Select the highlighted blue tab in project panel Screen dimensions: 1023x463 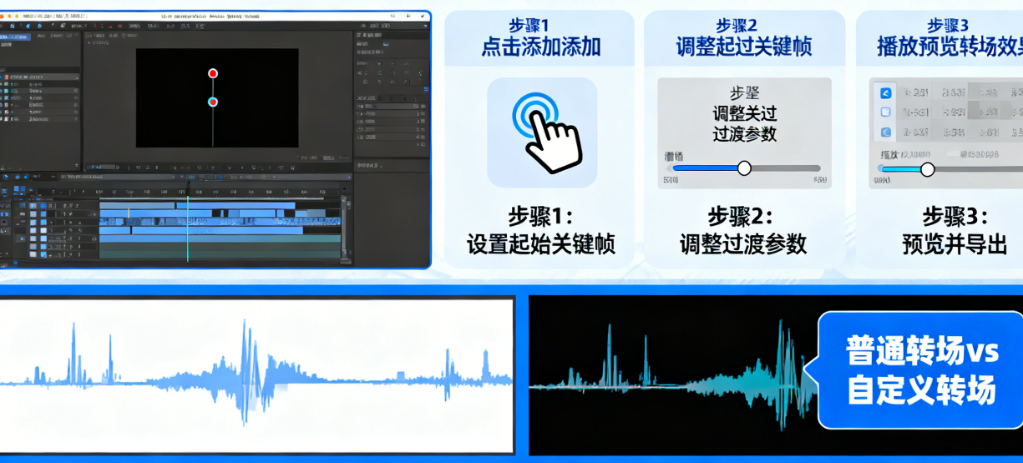(x=15, y=36)
